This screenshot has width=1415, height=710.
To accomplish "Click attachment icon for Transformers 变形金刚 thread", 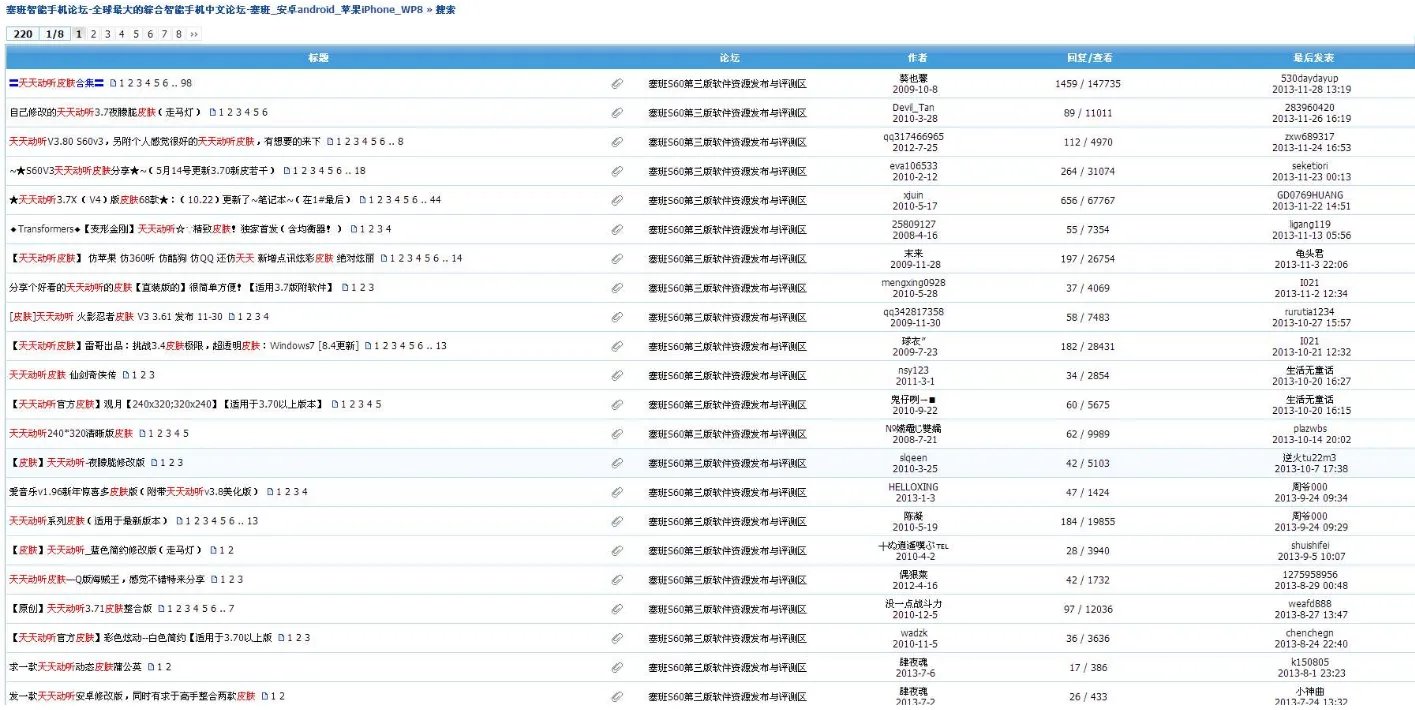I will (x=617, y=230).
